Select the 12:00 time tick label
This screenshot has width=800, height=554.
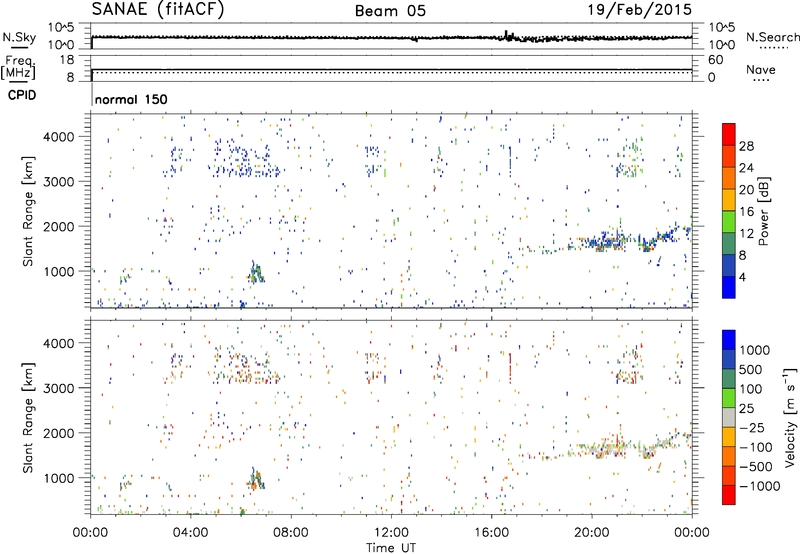[391, 533]
